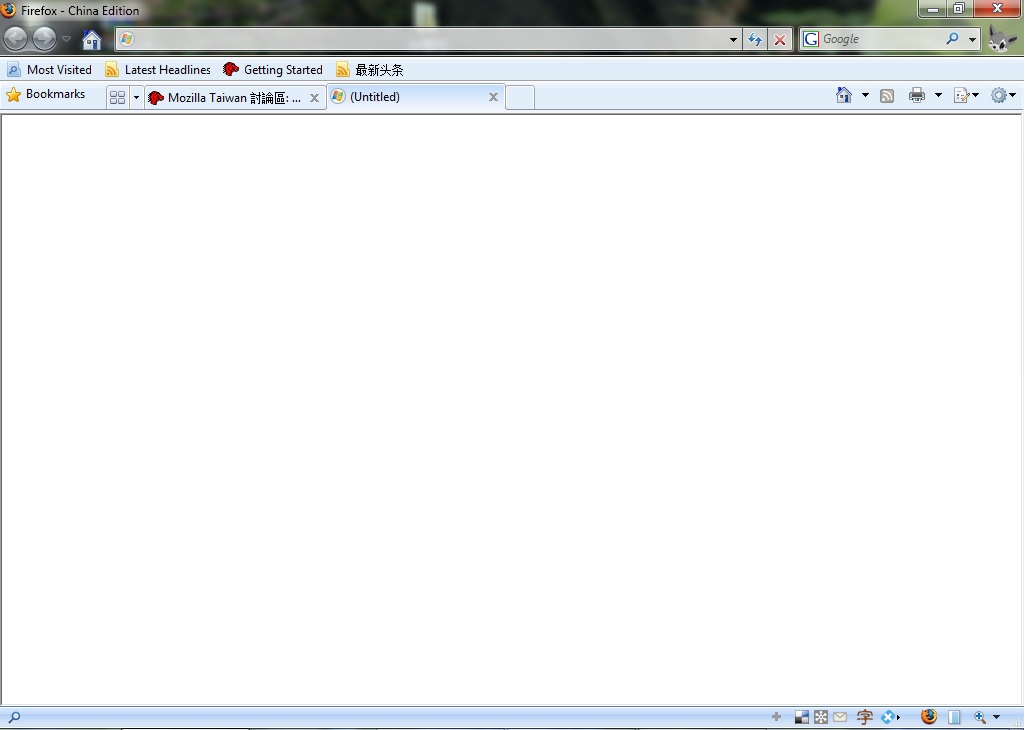Click the Firefox logo in status bar
The height and width of the screenshot is (730, 1030).
(929, 716)
